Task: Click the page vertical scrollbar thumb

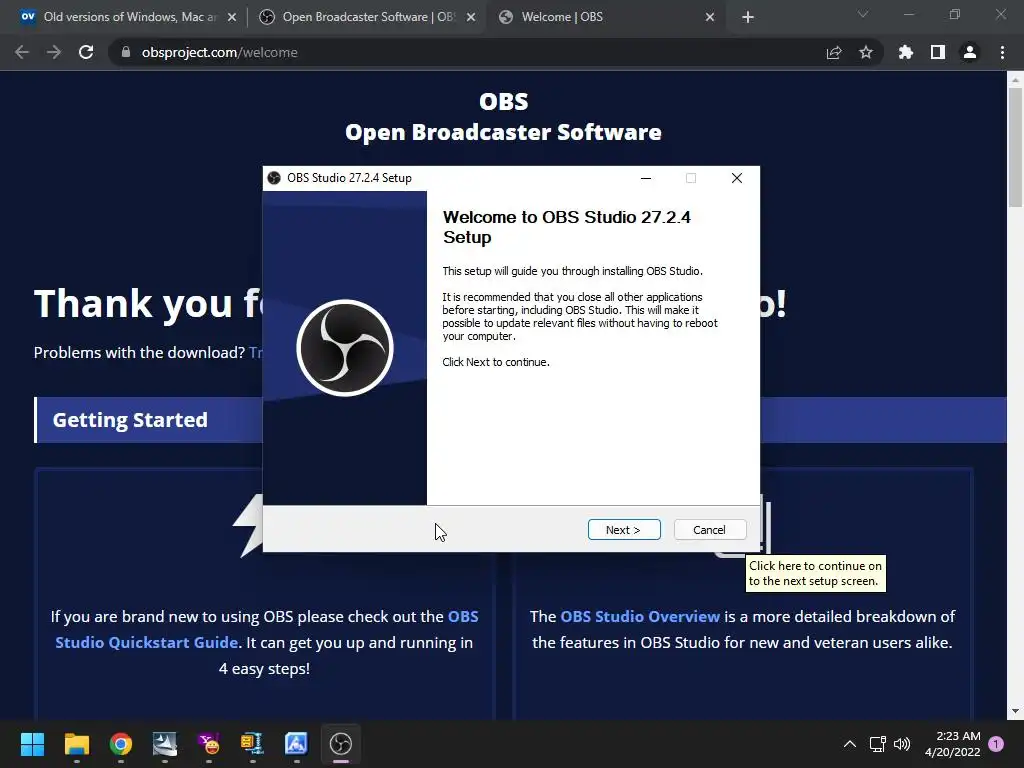Action: (x=1015, y=148)
